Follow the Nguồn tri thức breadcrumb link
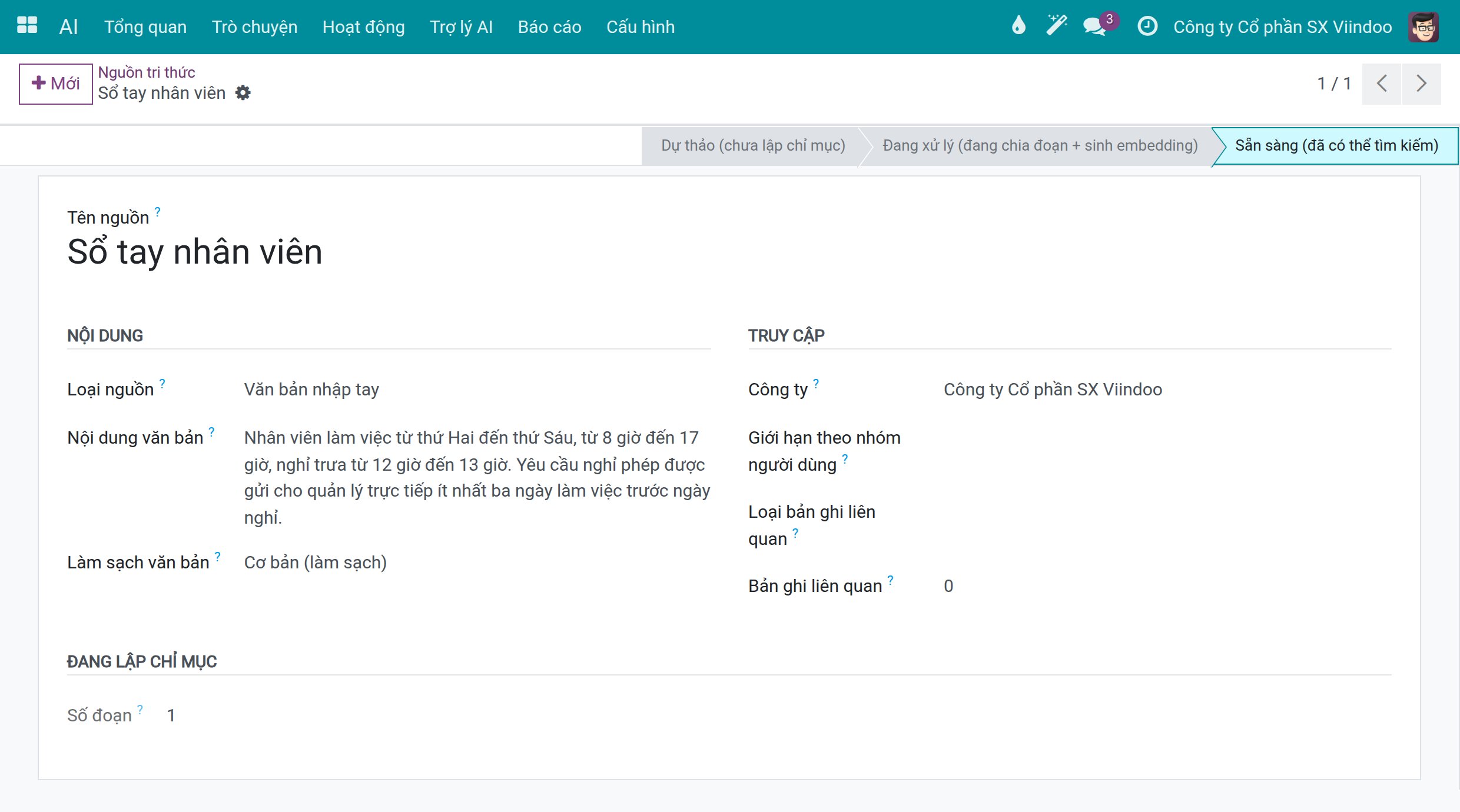 click(147, 72)
